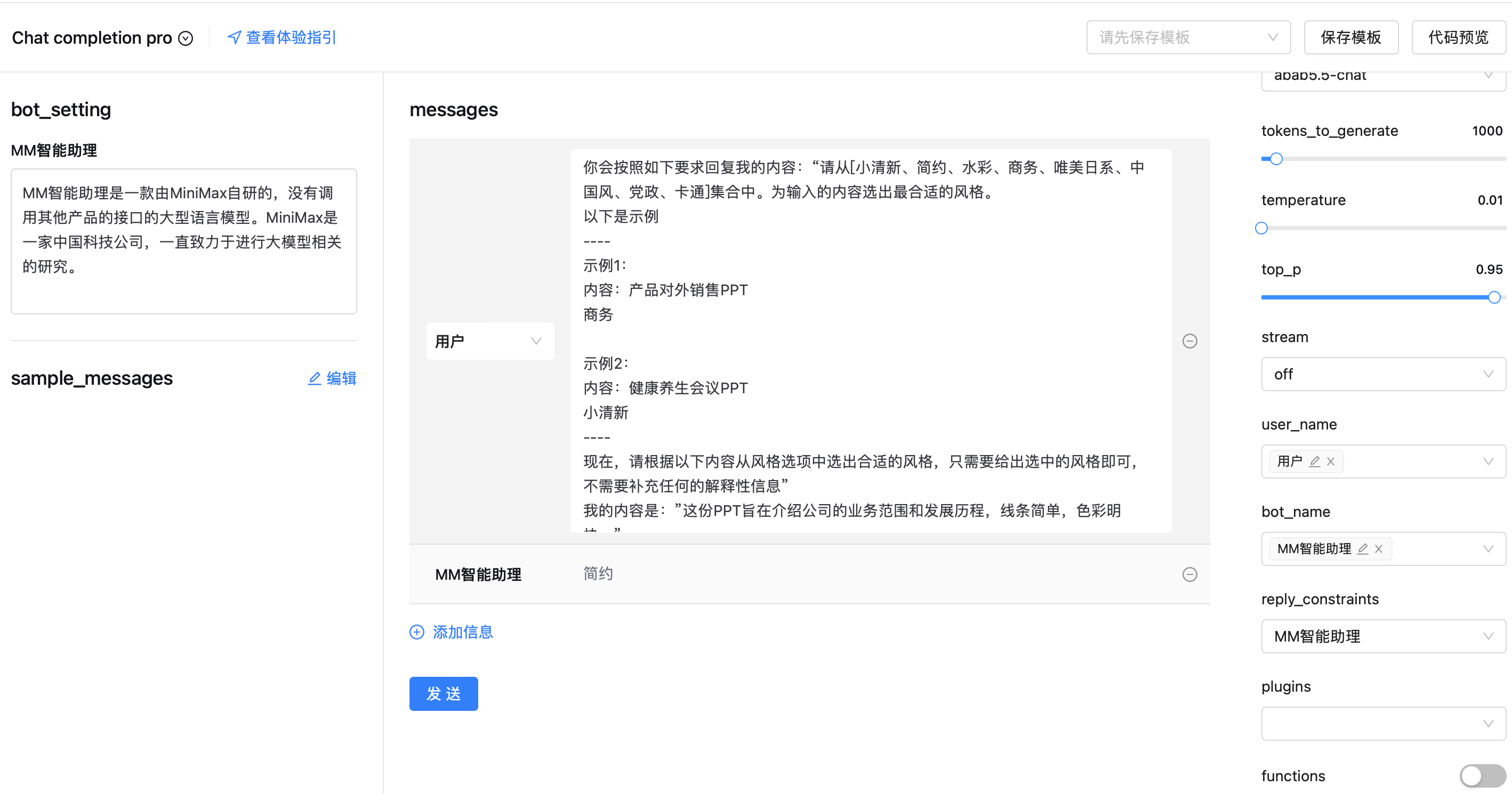Image resolution: width=1512 pixels, height=810 pixels.
Task: Edit the MM智能助理 tag in bot_name
Action: tap(1362, 549)
